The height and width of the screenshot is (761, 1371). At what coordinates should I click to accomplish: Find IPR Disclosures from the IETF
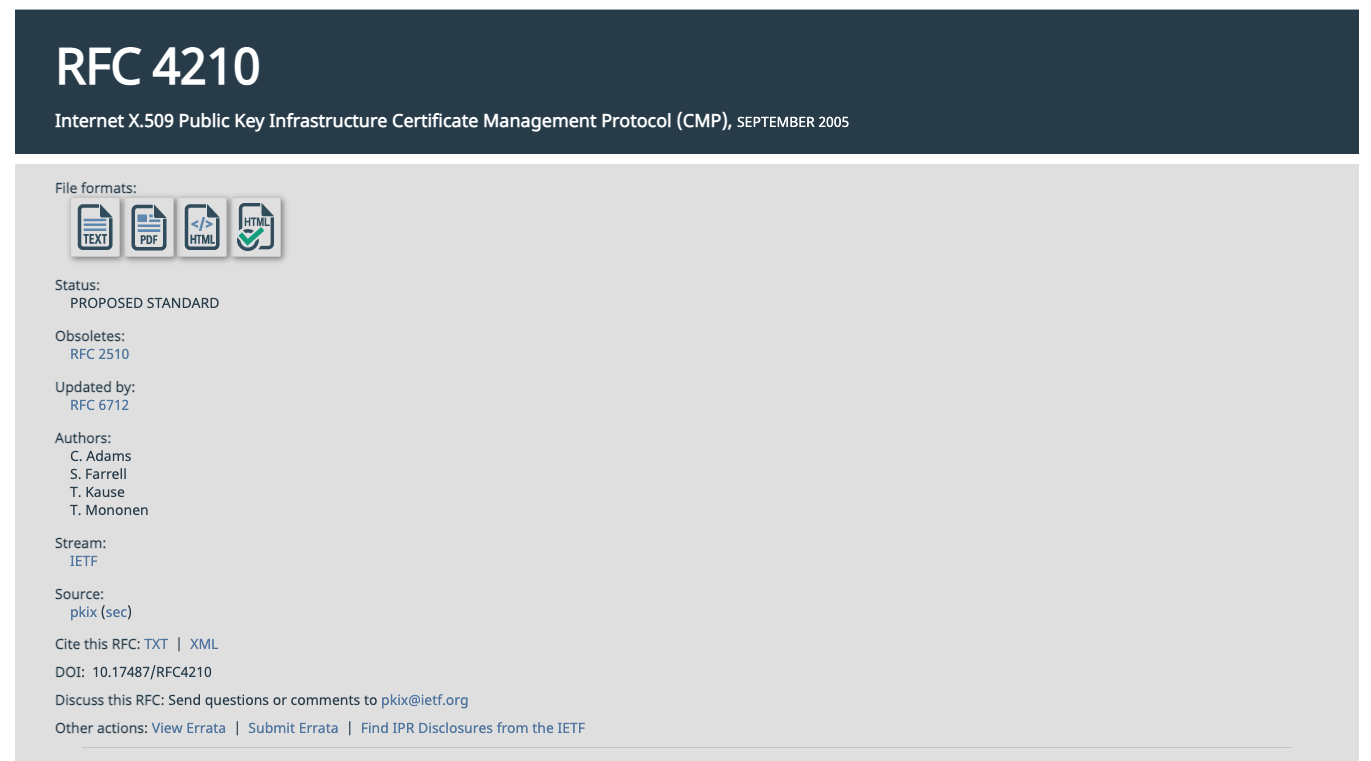473,728
